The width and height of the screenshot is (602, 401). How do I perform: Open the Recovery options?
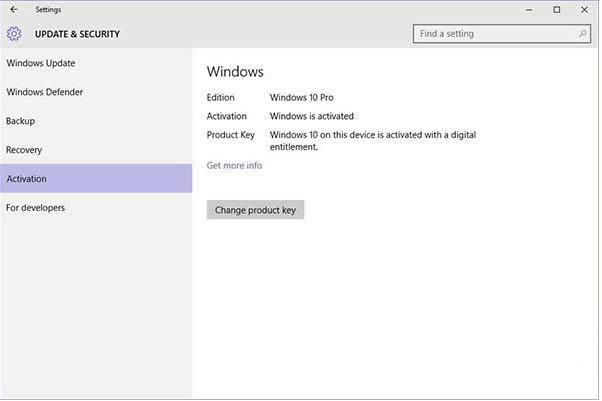[x=24, y=150]
